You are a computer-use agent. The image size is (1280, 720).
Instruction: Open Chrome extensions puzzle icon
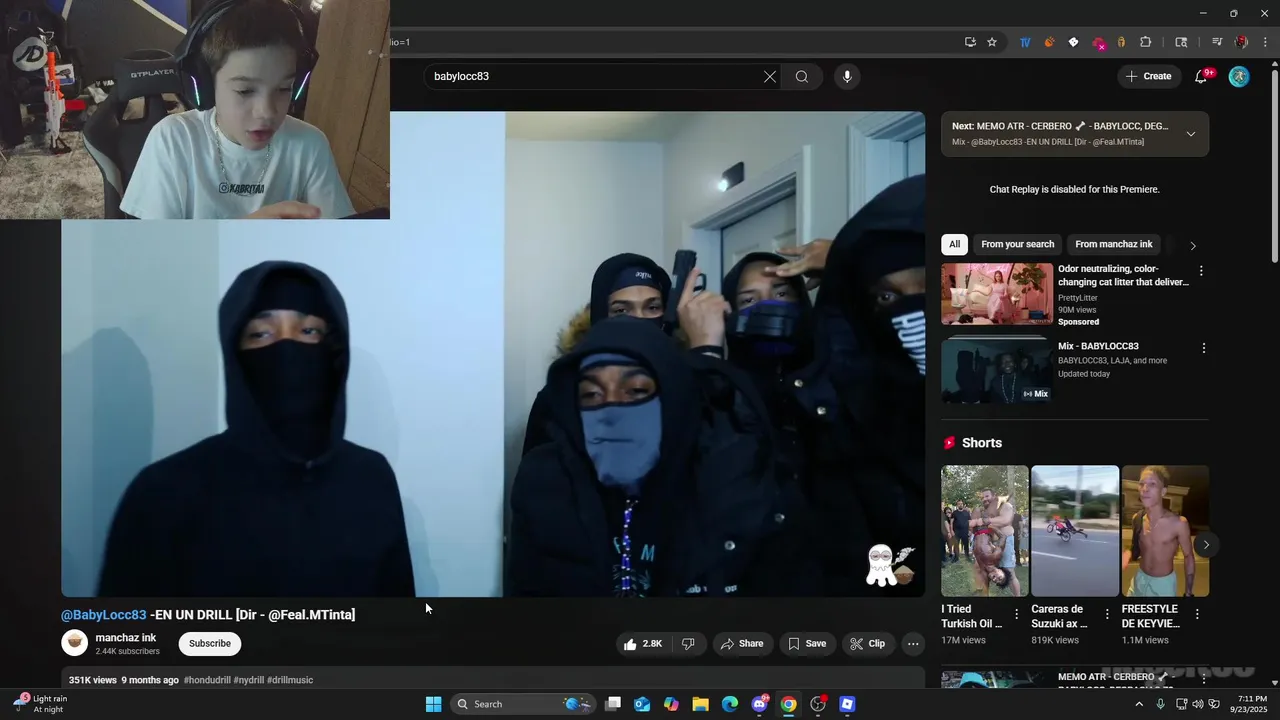1146,42
